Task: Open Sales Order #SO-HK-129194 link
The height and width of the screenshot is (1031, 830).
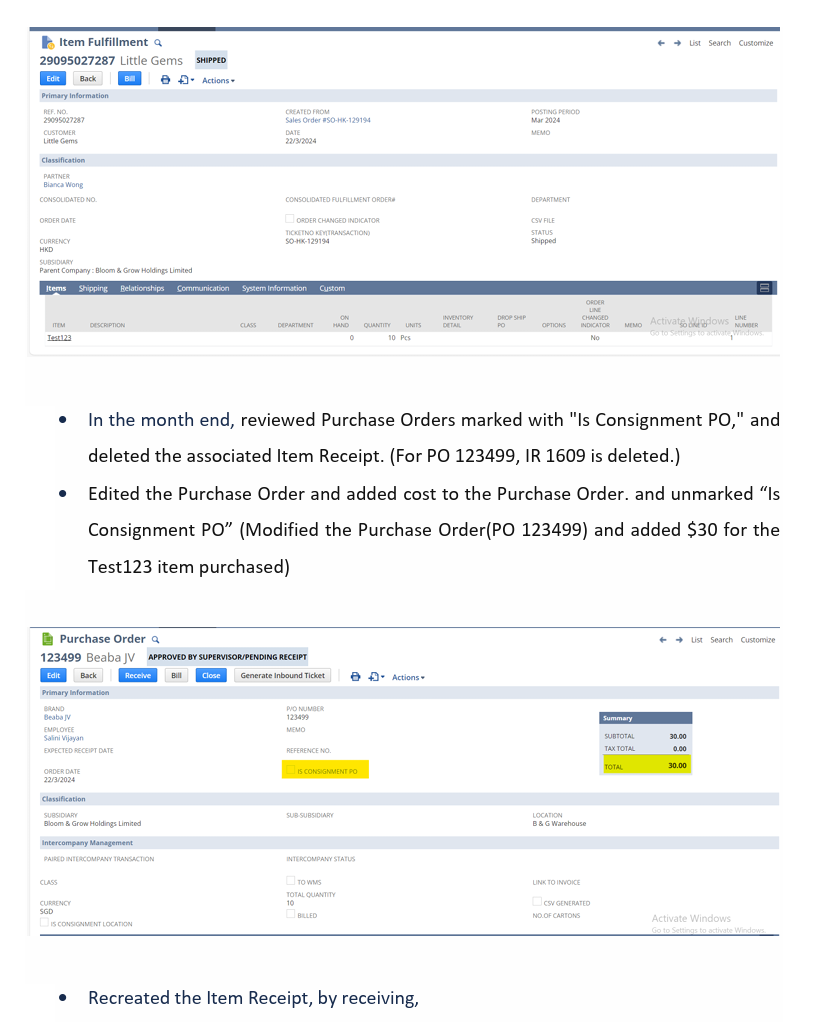Action: (328, 120)
